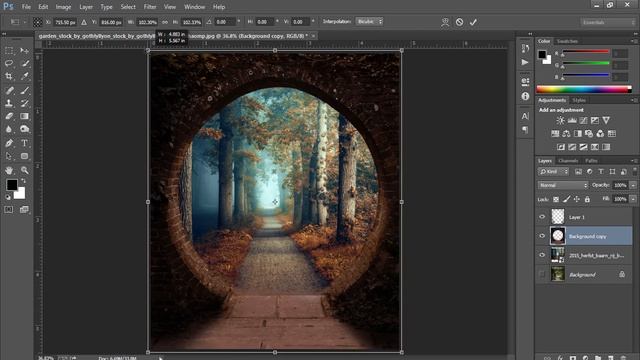640x360 pixels.
Task: Open the layer blend mode dropdown
Action: pyautogui.click(x=563, y=185)
